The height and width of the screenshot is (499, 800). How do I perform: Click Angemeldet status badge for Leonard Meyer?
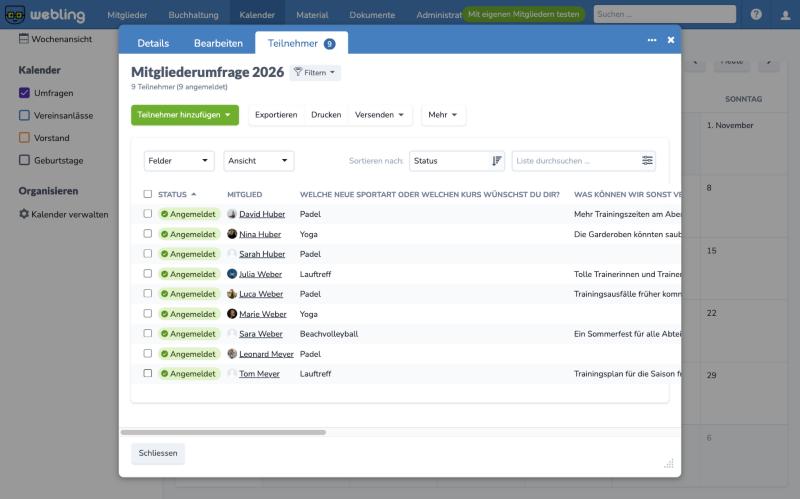coord(189,354)
